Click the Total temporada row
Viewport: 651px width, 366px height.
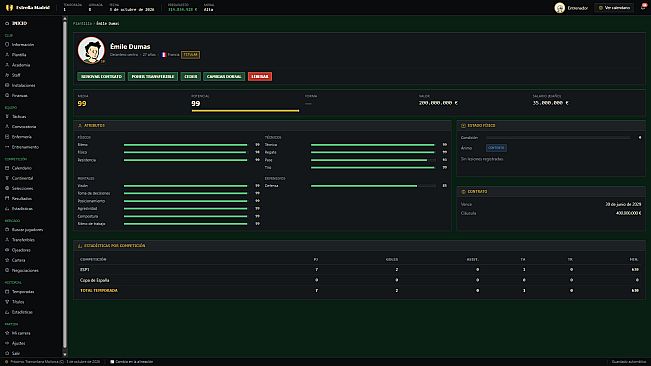tap(359, 290)
